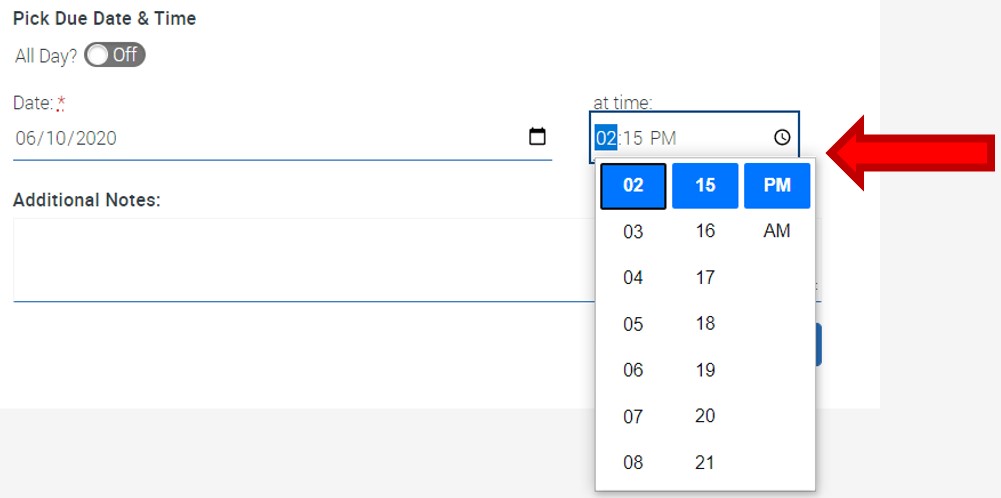This screenshot has height=498, width=1001.
Task: Click into the Additional Notes text area
Action: point(300,258)
